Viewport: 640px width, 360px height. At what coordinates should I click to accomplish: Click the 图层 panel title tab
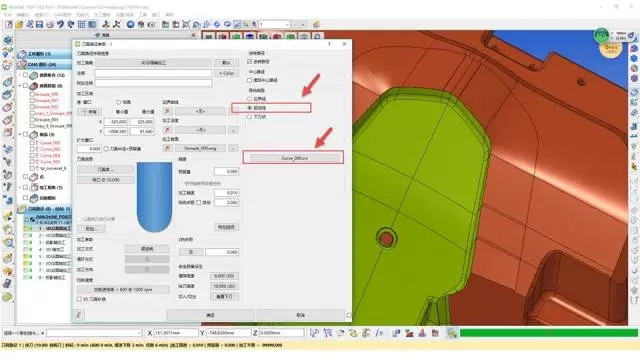pyautogui.click(x=105, y=36)
